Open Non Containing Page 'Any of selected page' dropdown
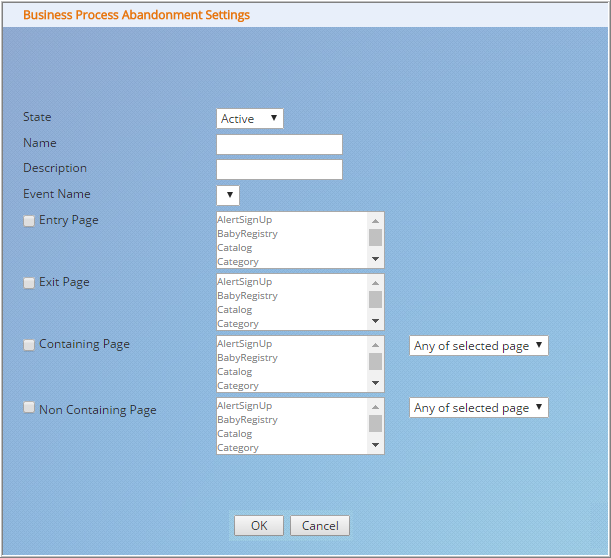The width and height of the screenshot is (611, 558). [x=479, y=408]
